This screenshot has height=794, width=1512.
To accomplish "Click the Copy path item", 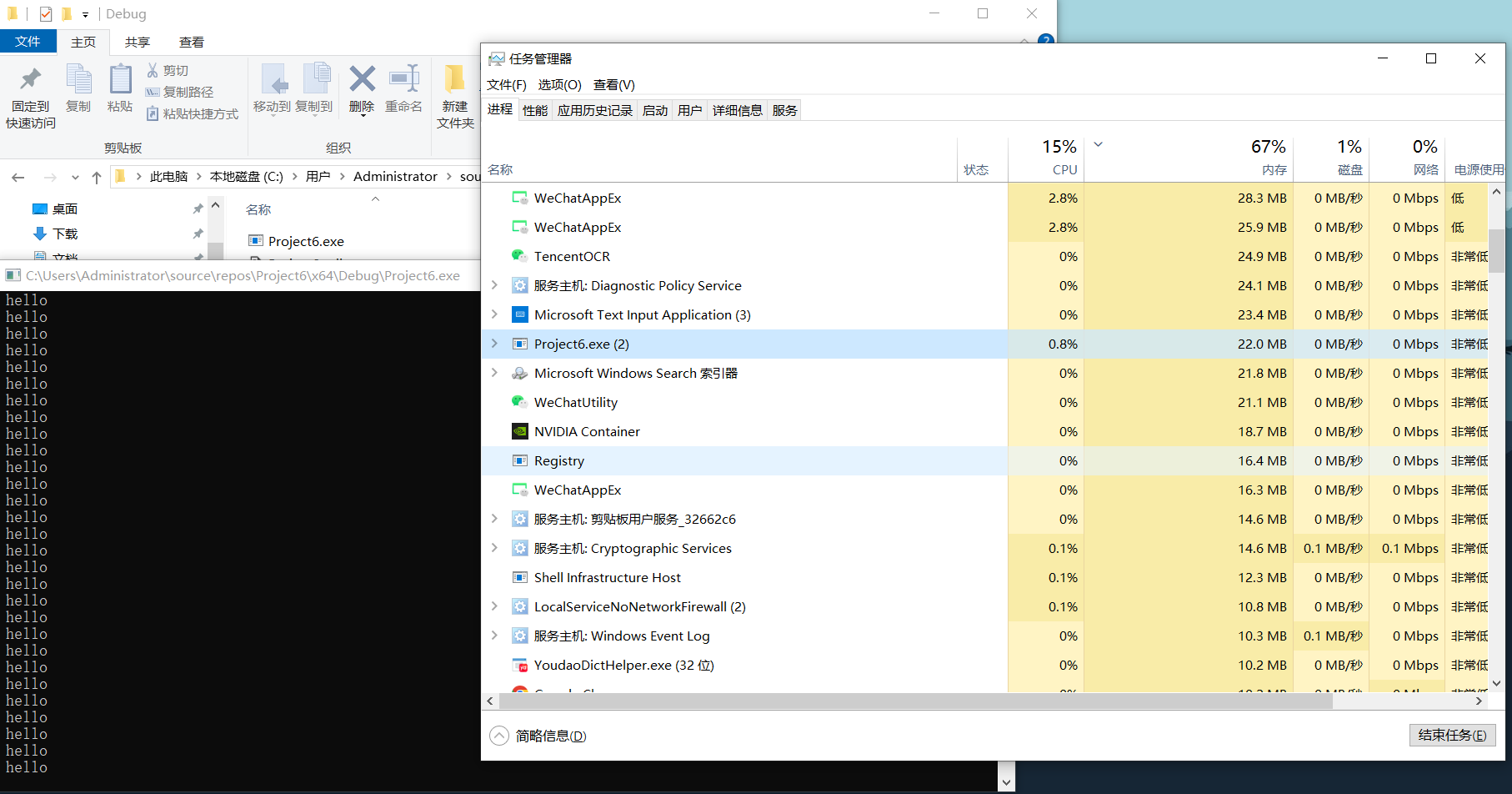I will (179, 92).
